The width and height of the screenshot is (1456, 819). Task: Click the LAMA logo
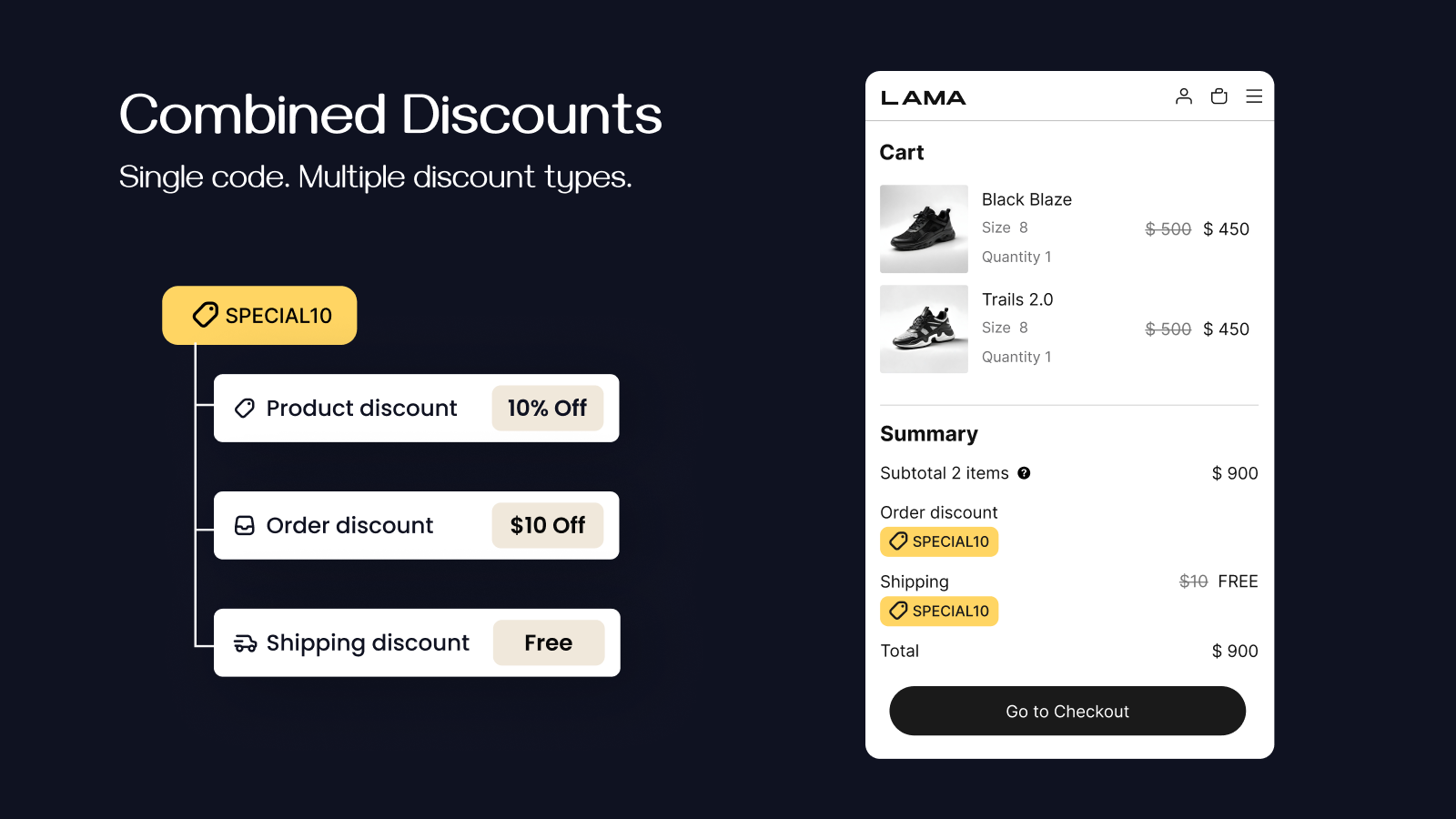click(x=923, y=98)
